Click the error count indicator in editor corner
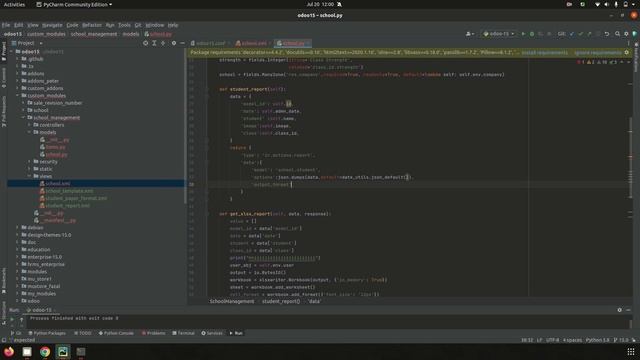 (x=580, y=62)
